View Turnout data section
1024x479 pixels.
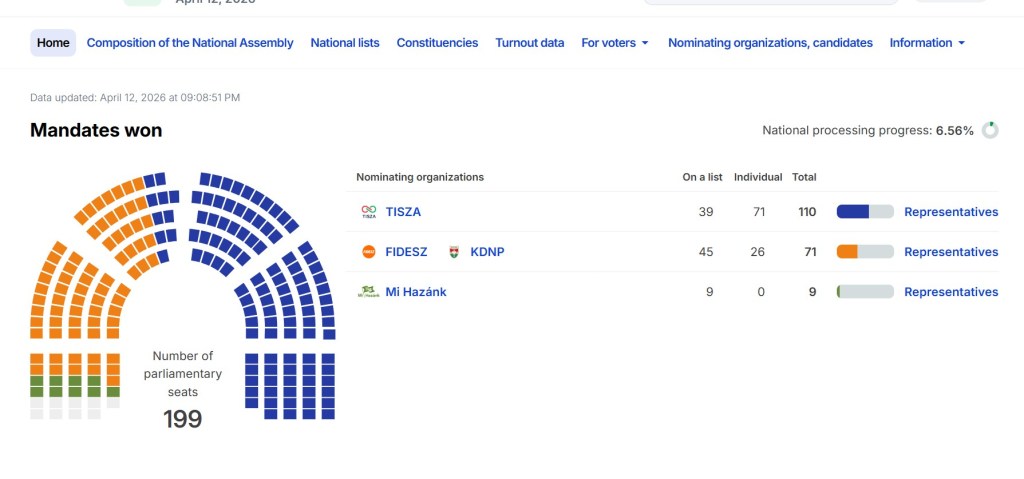coord(530,43)
